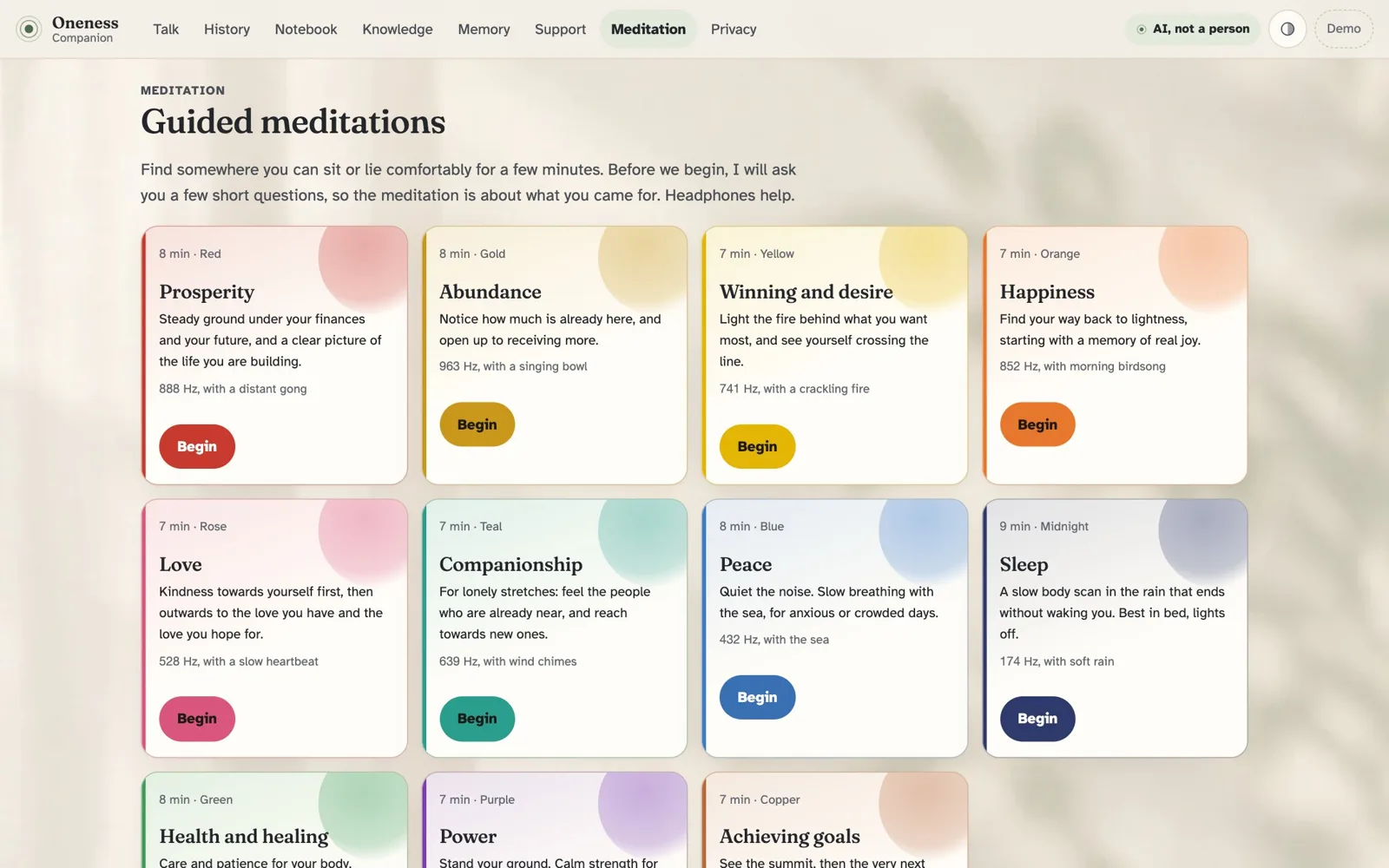Go to the History tab
The image size is (1389, 868).
pos(227,30)
